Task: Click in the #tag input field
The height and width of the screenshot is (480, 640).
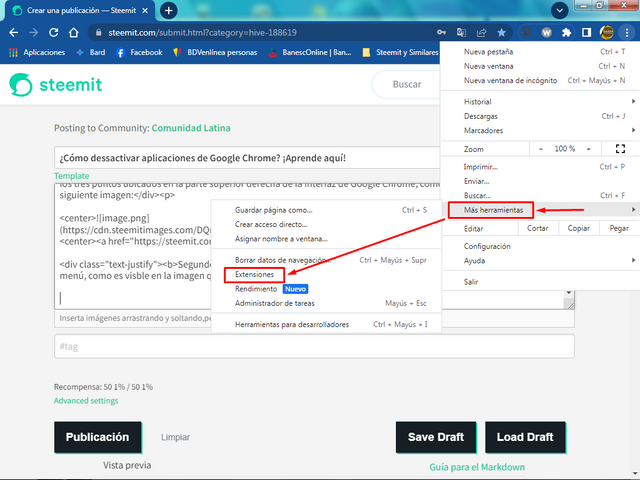Action: [314, 347]
